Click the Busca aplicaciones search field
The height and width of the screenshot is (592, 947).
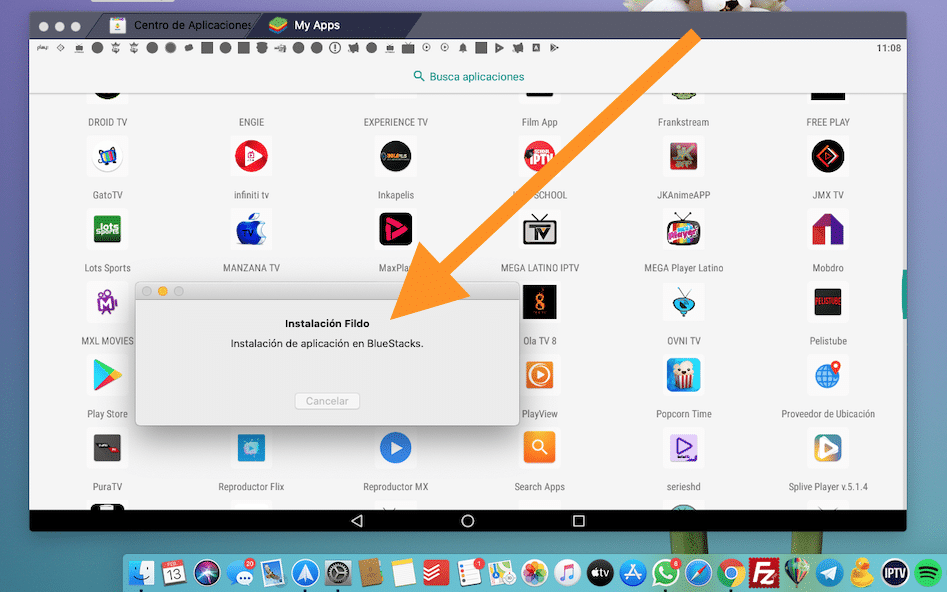tap(467, 76)
